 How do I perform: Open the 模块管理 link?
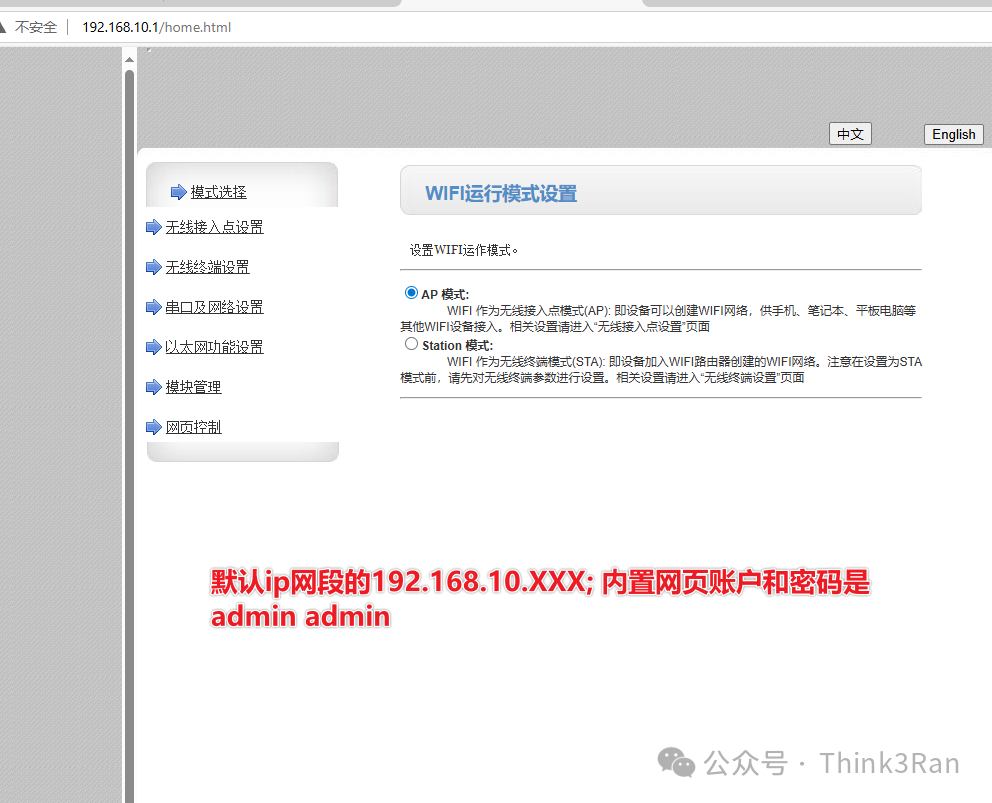(193, 388)
